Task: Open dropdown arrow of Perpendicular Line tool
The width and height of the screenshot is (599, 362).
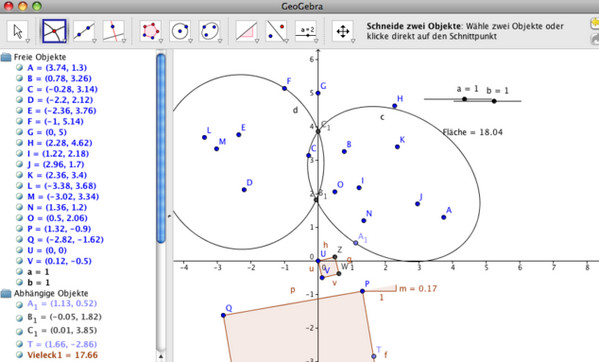Action: coord(123,40)
